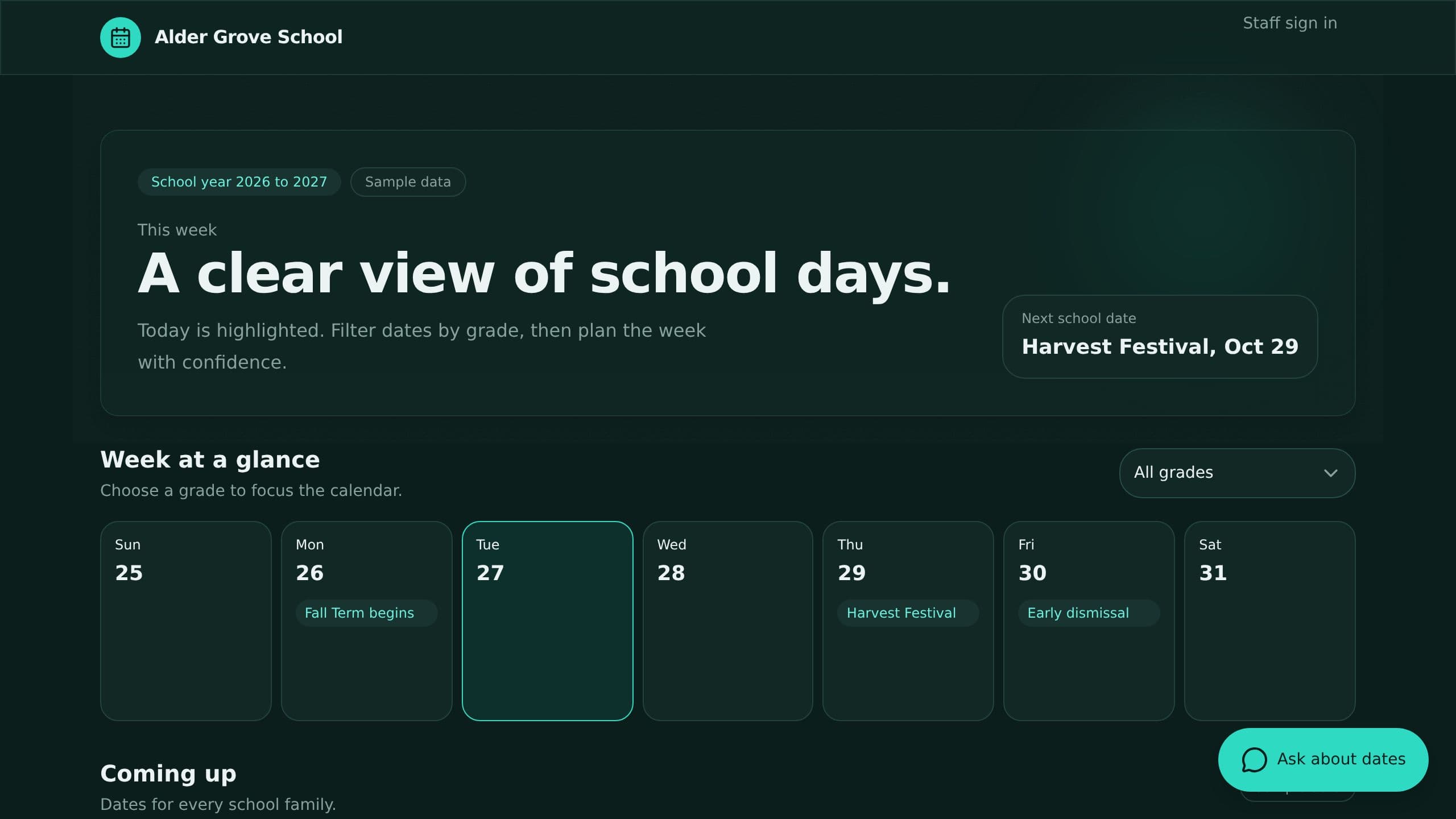
Task: Click the All grades chevron arrow
Action: (x=1330, y=473)
